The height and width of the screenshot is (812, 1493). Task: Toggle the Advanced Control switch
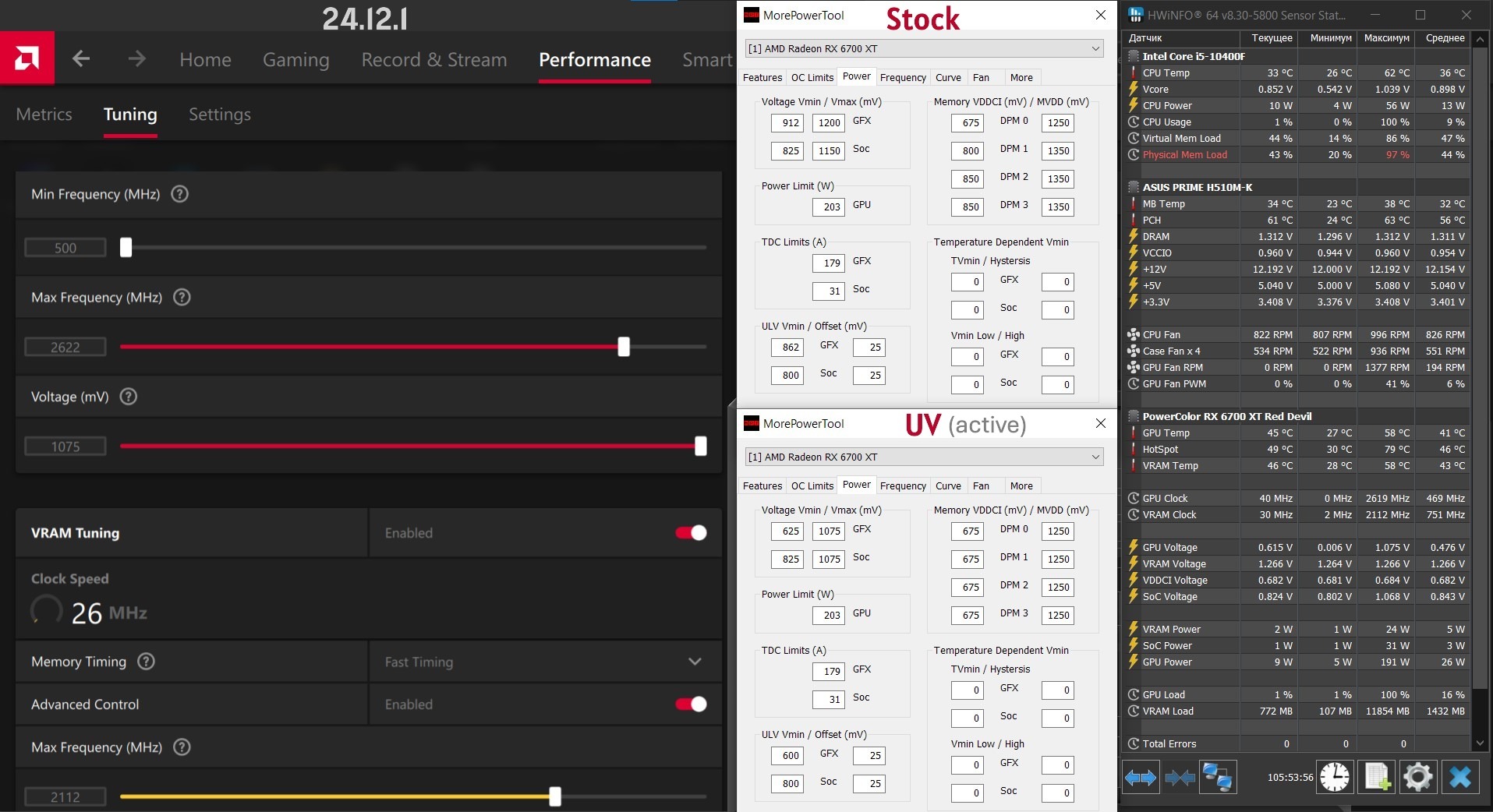coord(691,704)
